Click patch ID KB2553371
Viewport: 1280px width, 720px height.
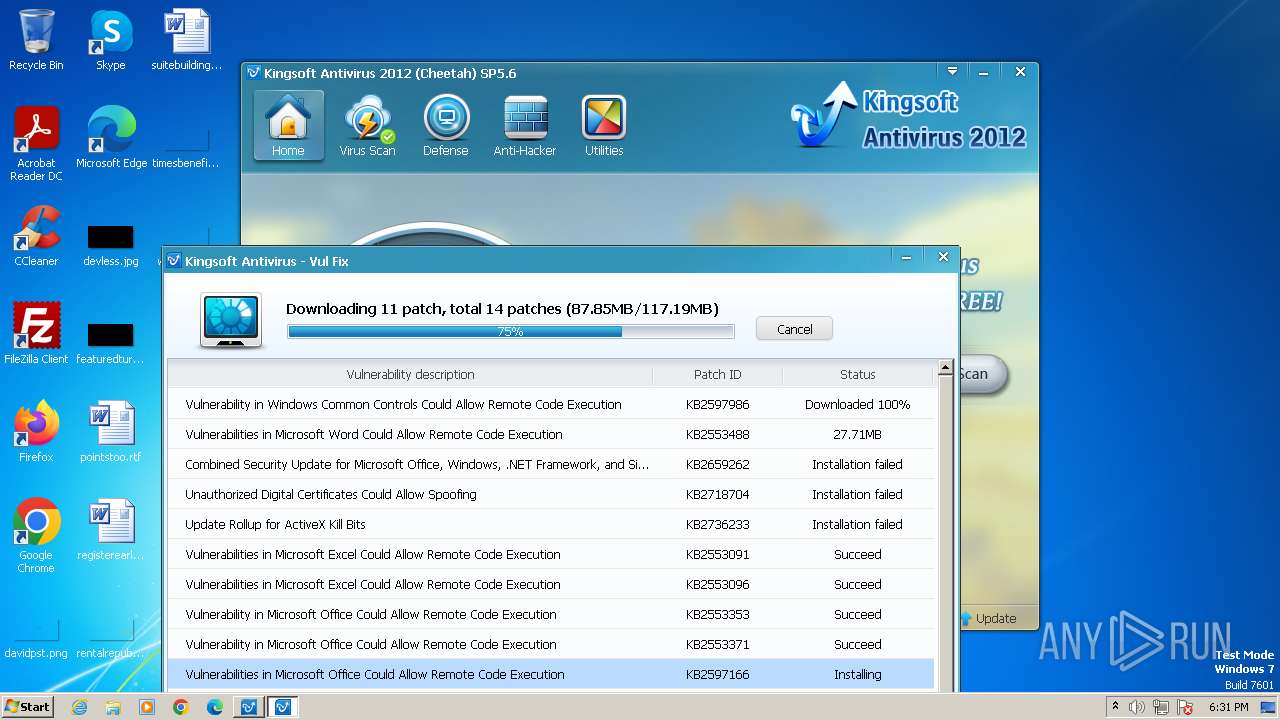tap(718, 644)
